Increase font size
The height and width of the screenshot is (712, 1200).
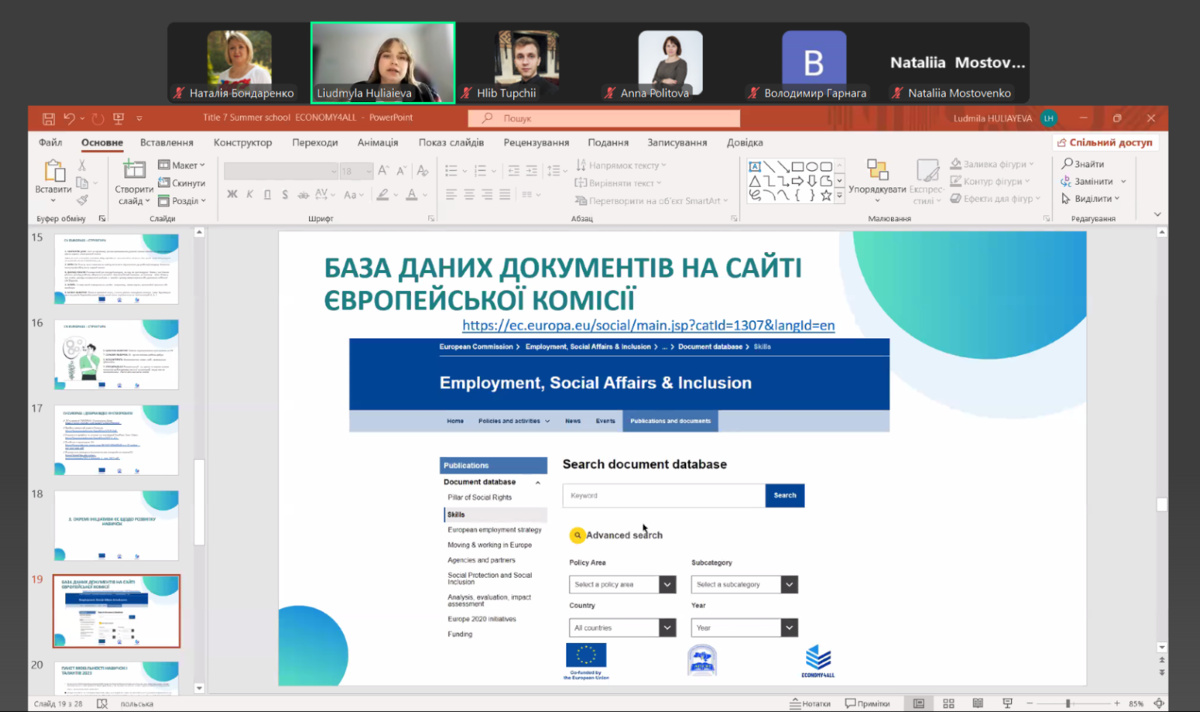pos(382,171)
